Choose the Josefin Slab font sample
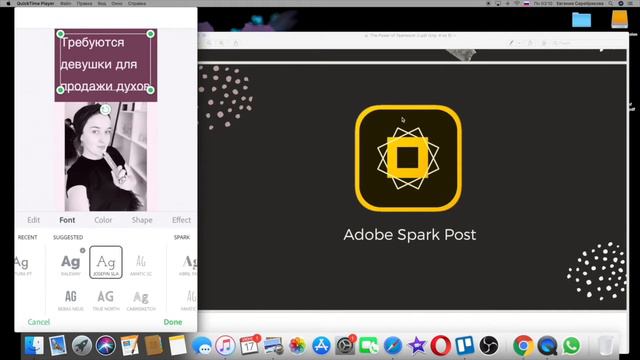Screen dimensions: 640x360 pos(106,262)
